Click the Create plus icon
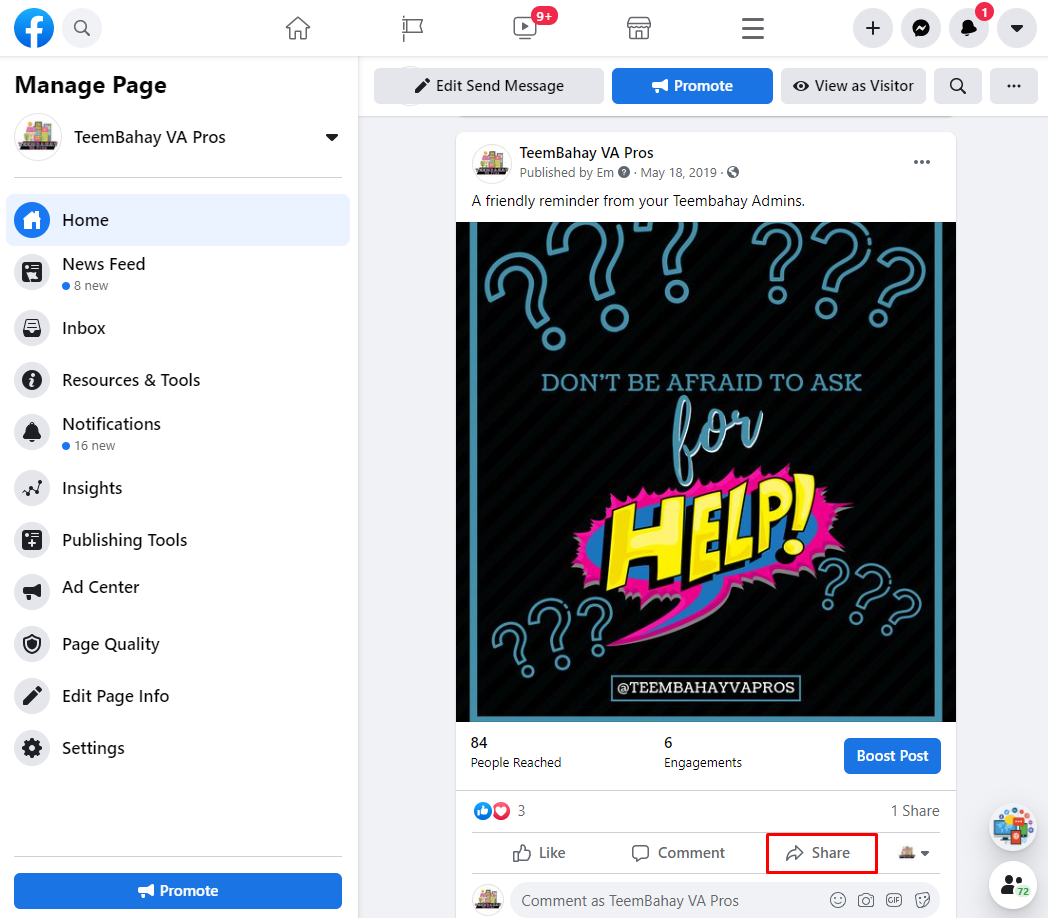1048x918 pixels. click(872, 28)
